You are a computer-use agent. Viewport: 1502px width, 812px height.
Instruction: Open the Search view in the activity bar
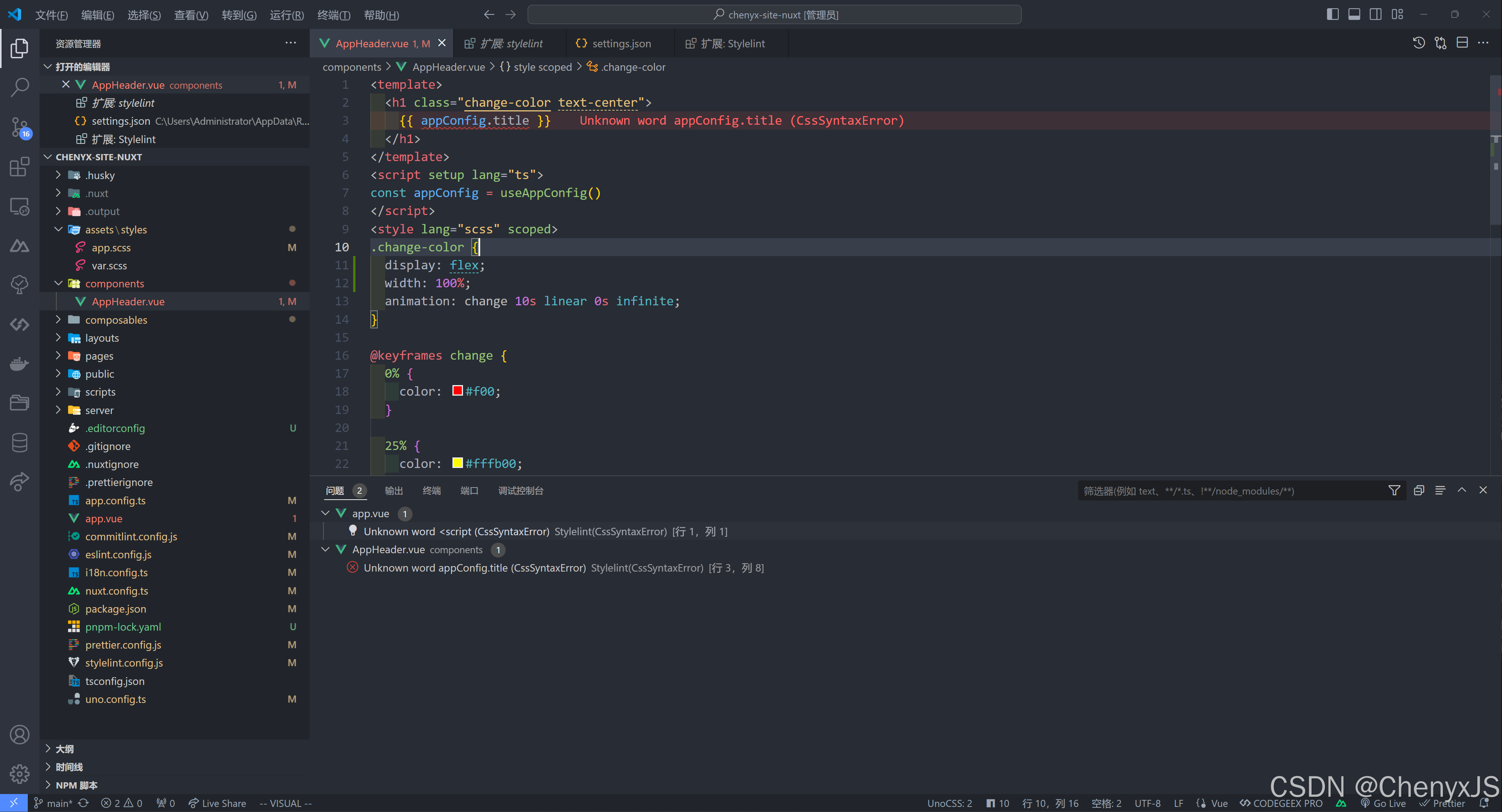(19, 86)
